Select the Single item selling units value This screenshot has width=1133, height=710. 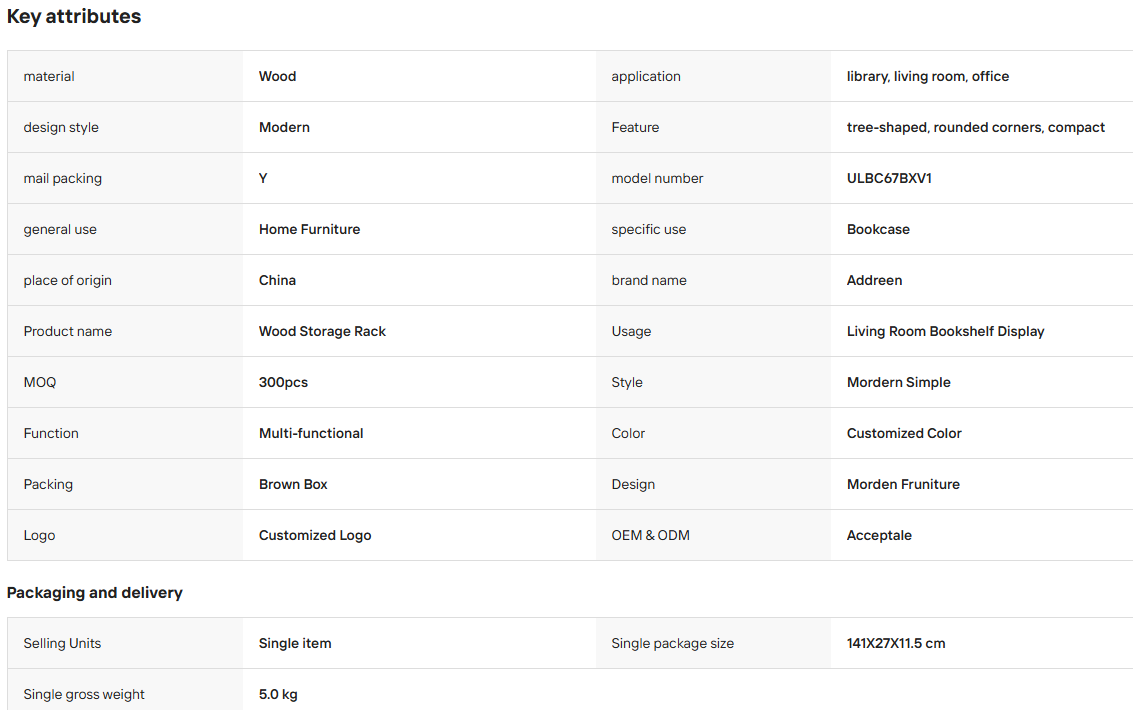click(x=295, y=644)
